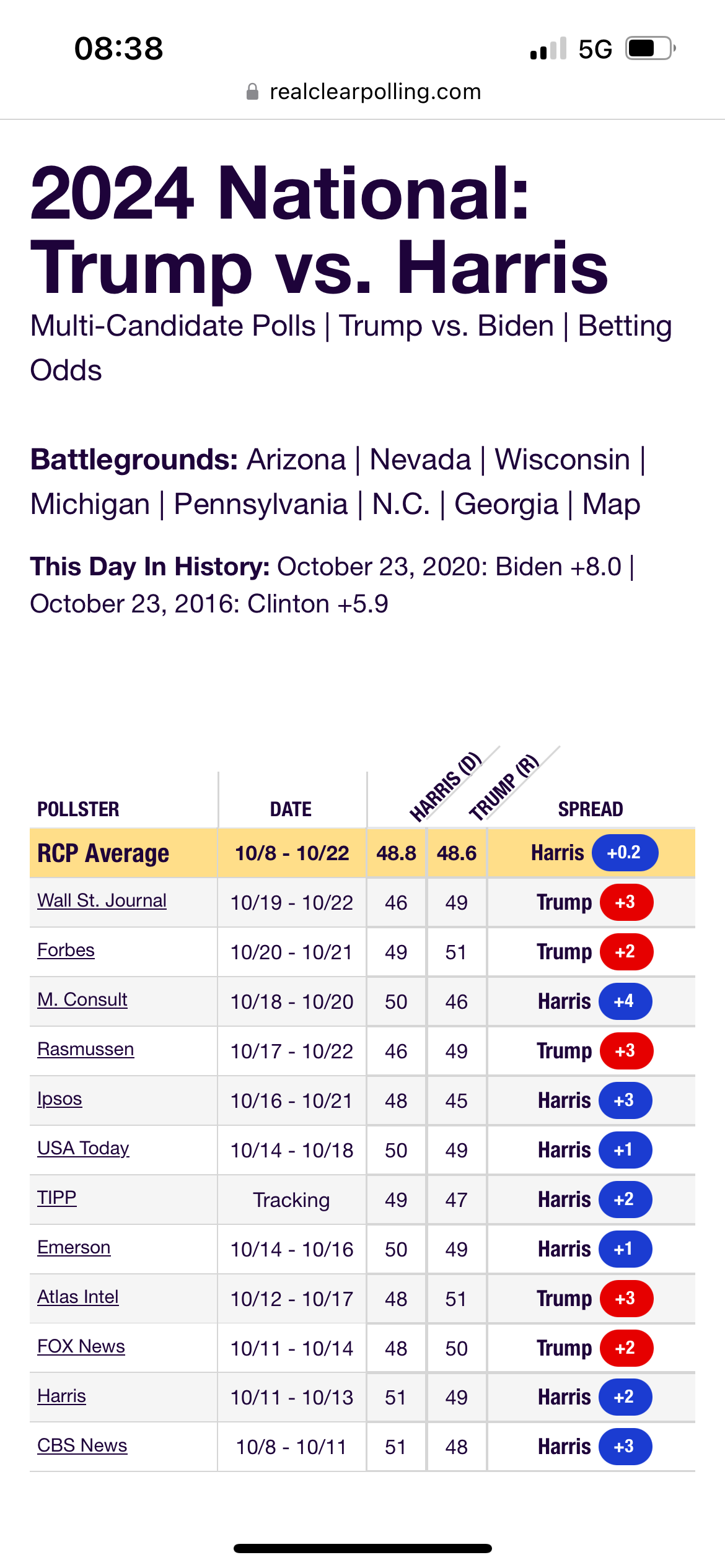The height and width of the screenshot is (1568, 725).
Task: Tap the blue +0.2 Harris spread badge
Action: pyautogui.click(x=625, y=853)
